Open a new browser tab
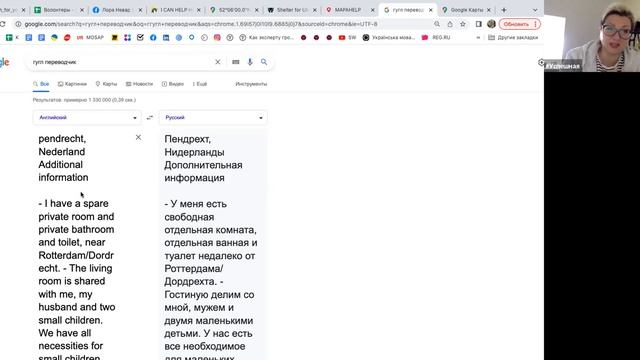Viewport: 640px width, 360px height. [x=504, y=10]
